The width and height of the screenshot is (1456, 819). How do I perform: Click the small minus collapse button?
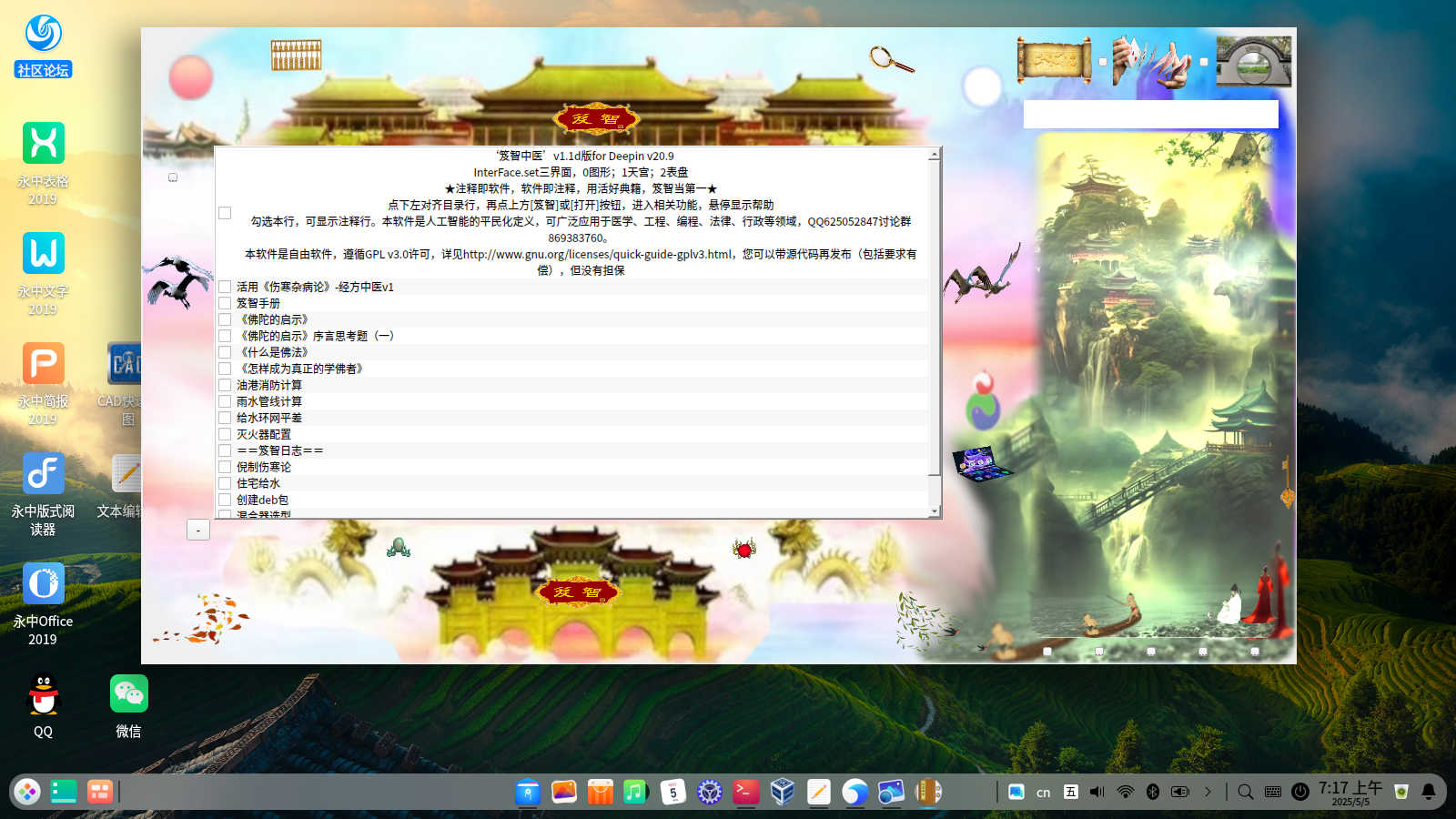(198, 530)
